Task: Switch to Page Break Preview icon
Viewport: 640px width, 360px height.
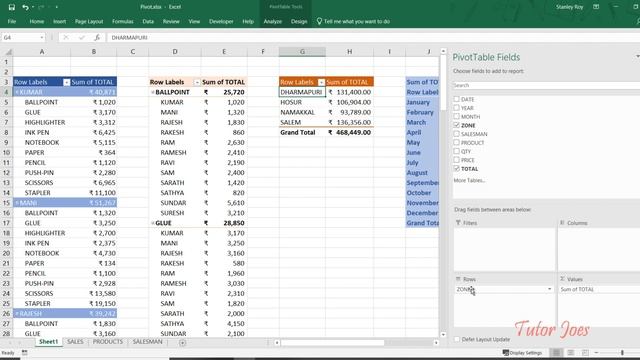Action: (x=585, y=353)
